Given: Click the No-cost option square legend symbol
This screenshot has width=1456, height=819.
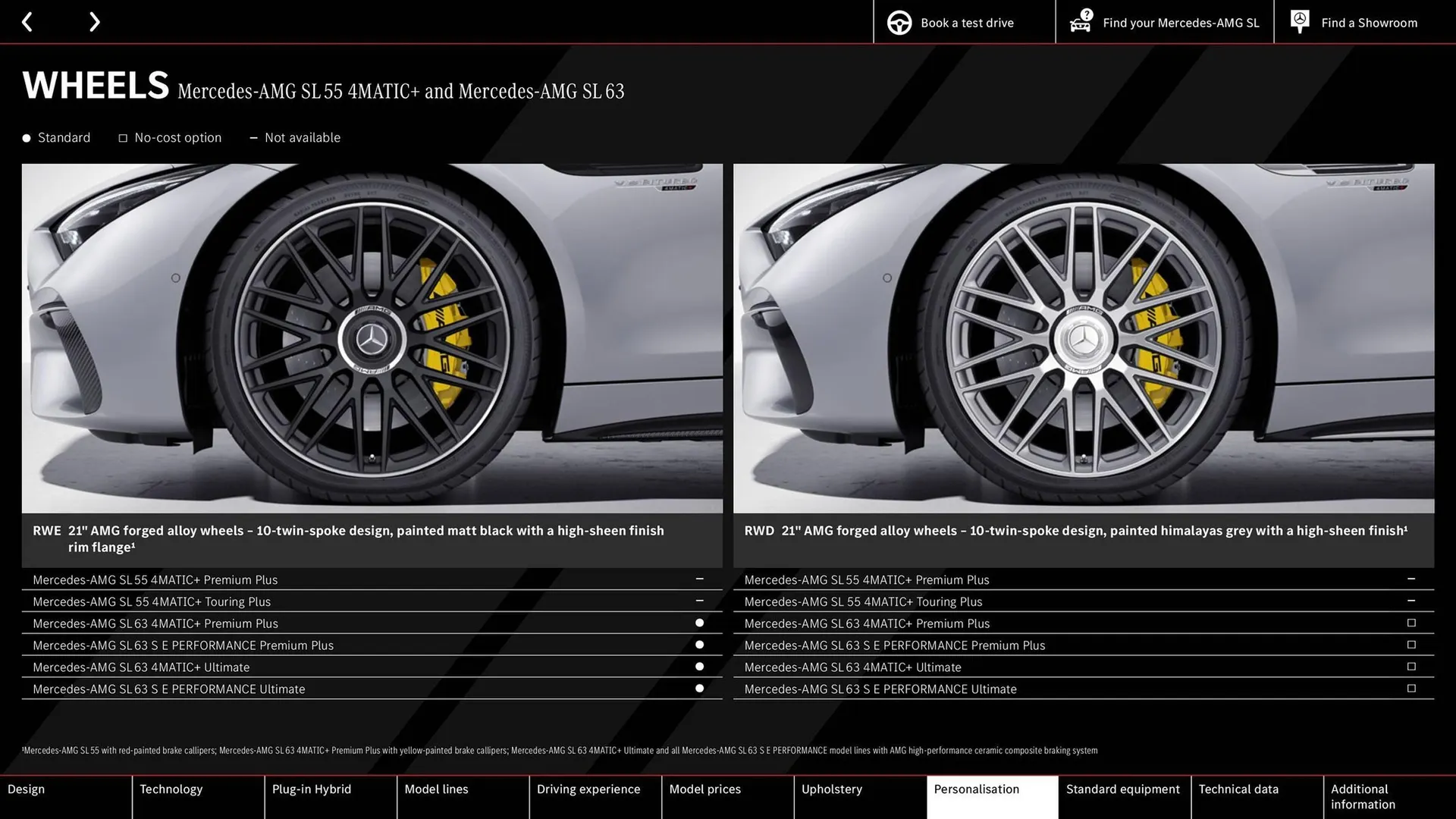Looking at the screenshot, I should tap(123, 137).
